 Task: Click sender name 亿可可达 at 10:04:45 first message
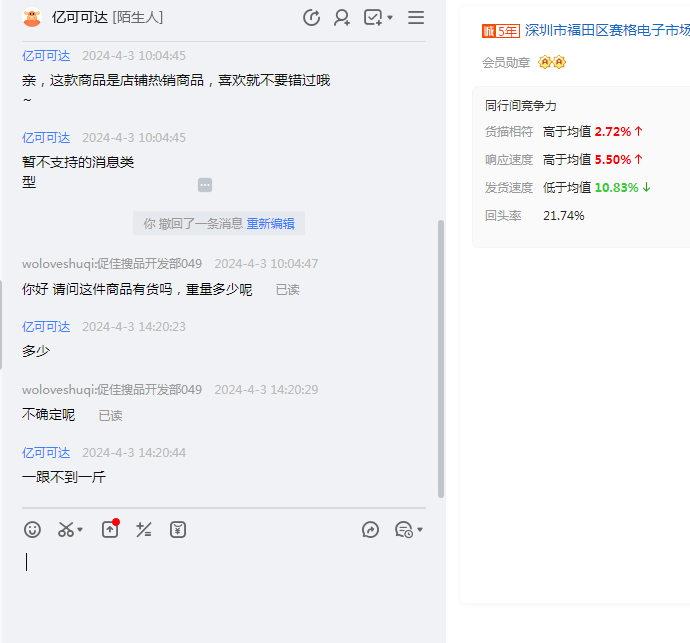46,56
